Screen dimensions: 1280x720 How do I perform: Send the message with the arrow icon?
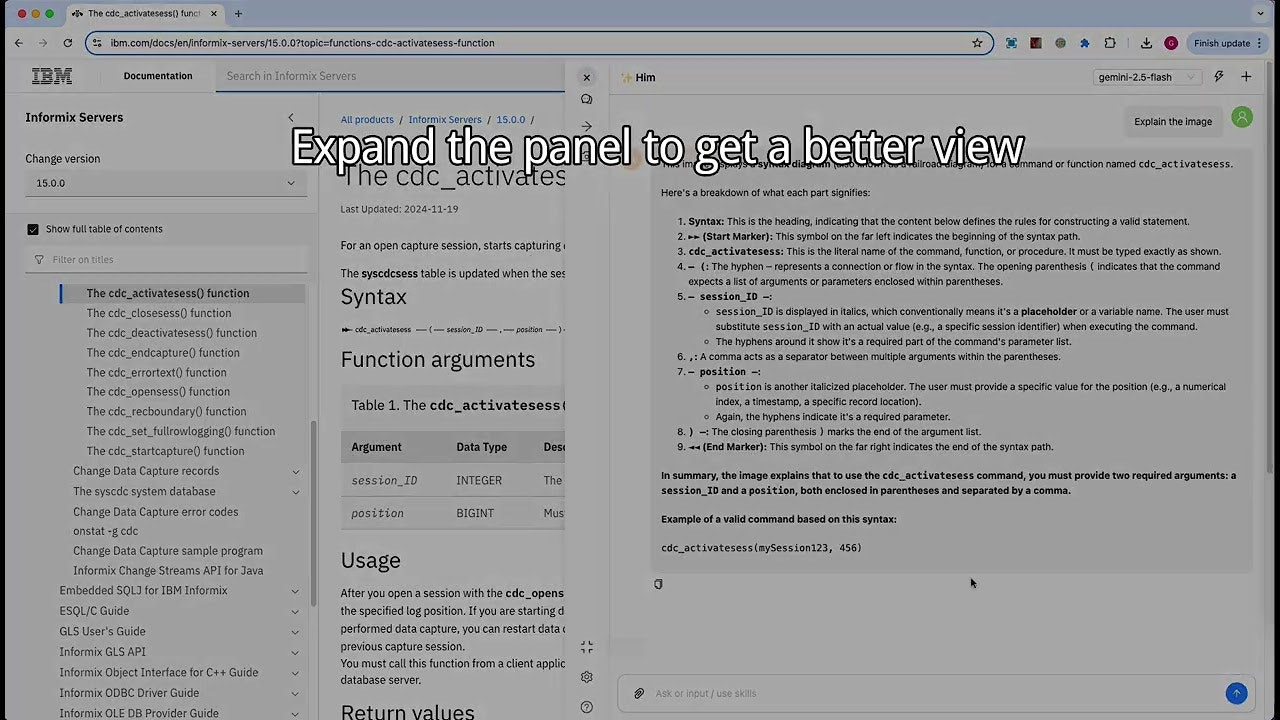coord(1236,693)
